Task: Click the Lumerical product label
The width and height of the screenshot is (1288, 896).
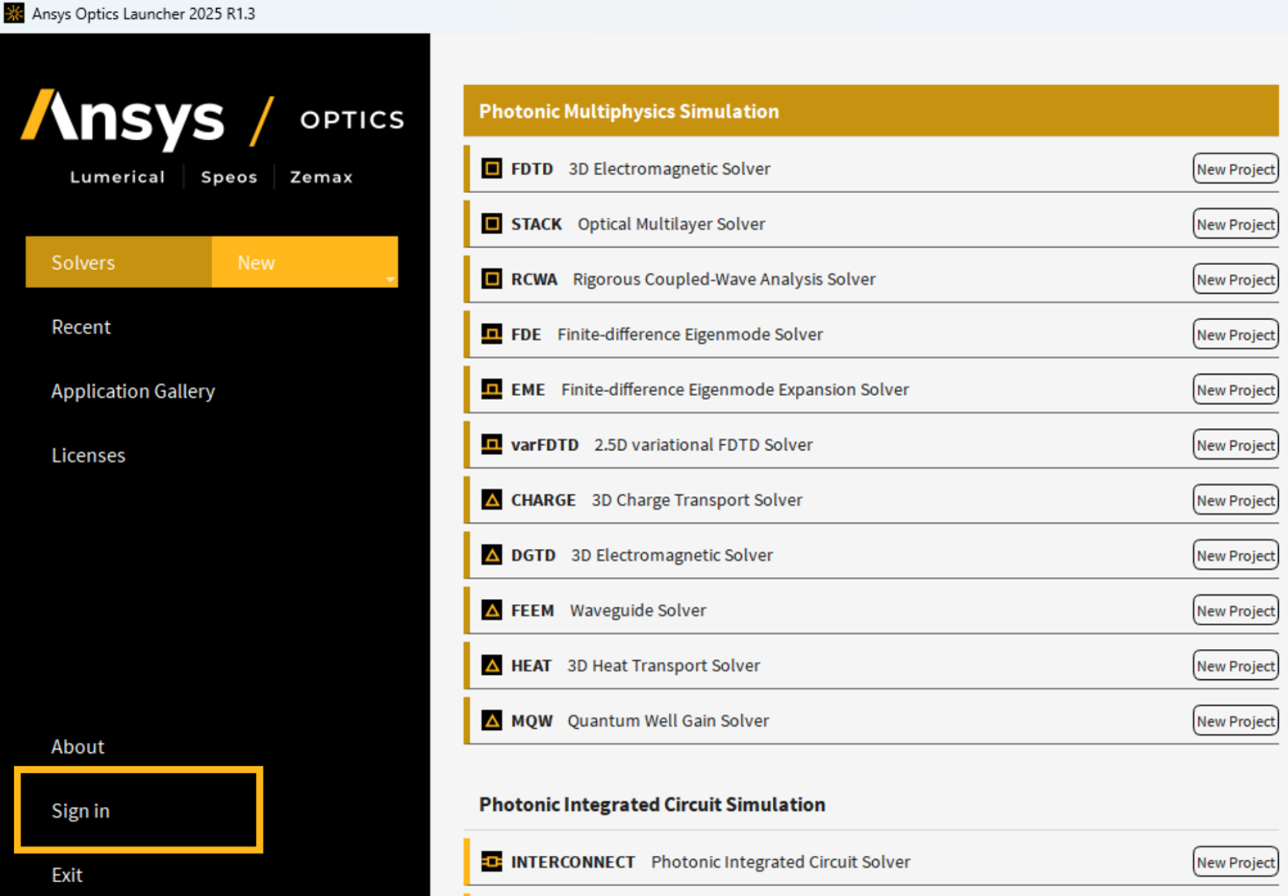Action: (117, 177)
